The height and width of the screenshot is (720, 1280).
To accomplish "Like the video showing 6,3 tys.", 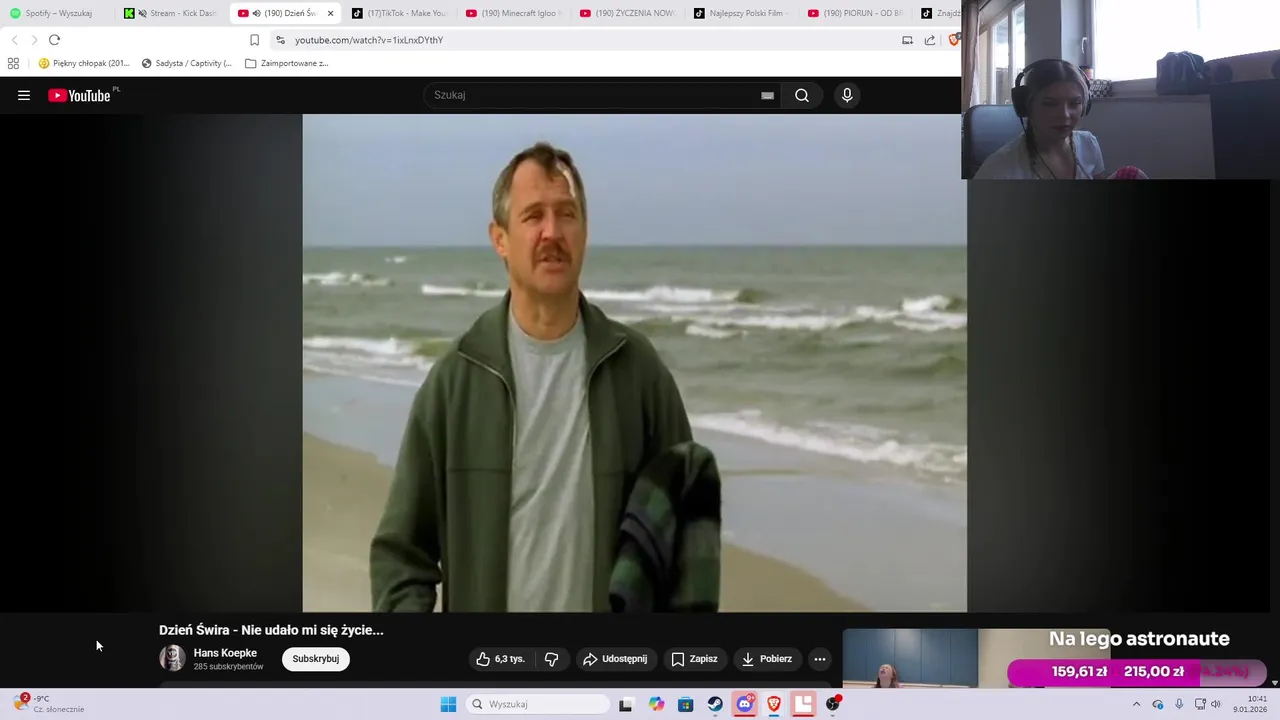I will coord(501,659).
